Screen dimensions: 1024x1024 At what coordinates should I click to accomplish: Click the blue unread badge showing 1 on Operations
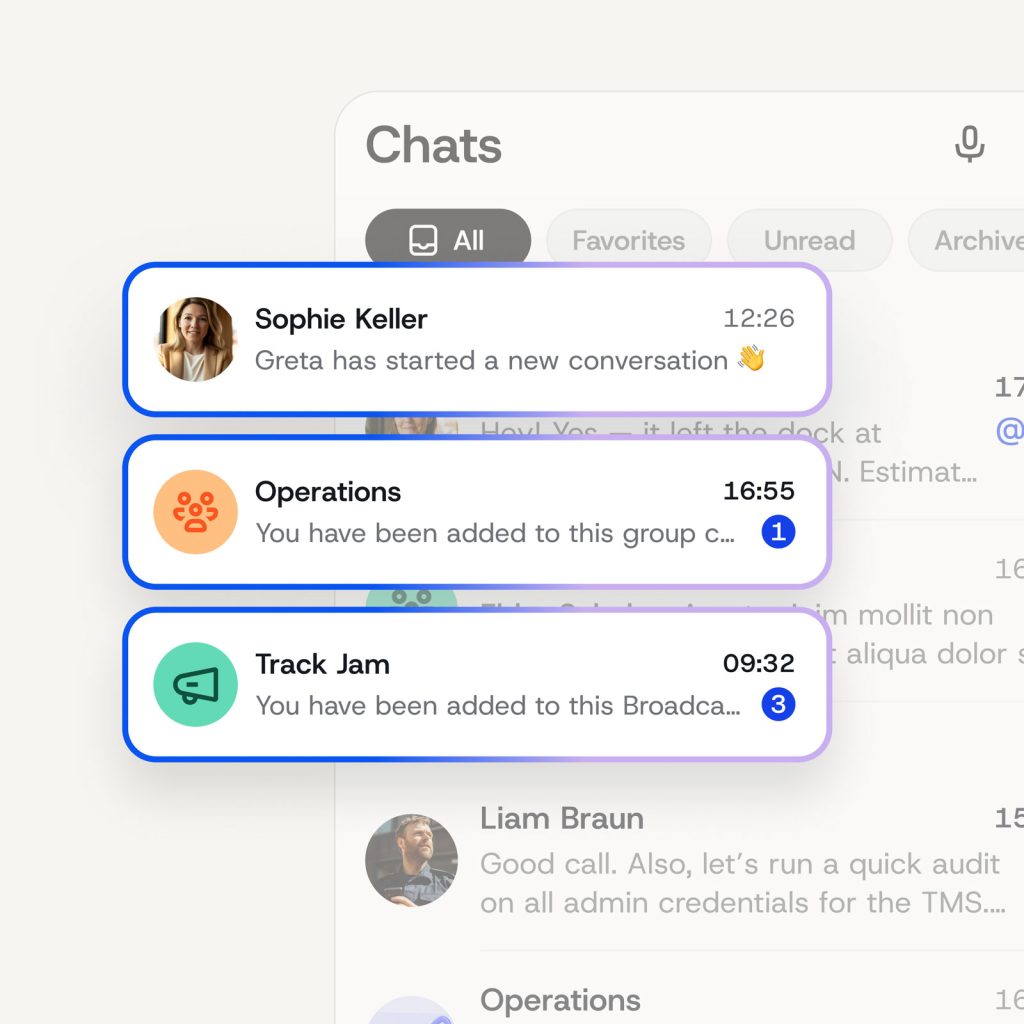(x=778, y=532)
